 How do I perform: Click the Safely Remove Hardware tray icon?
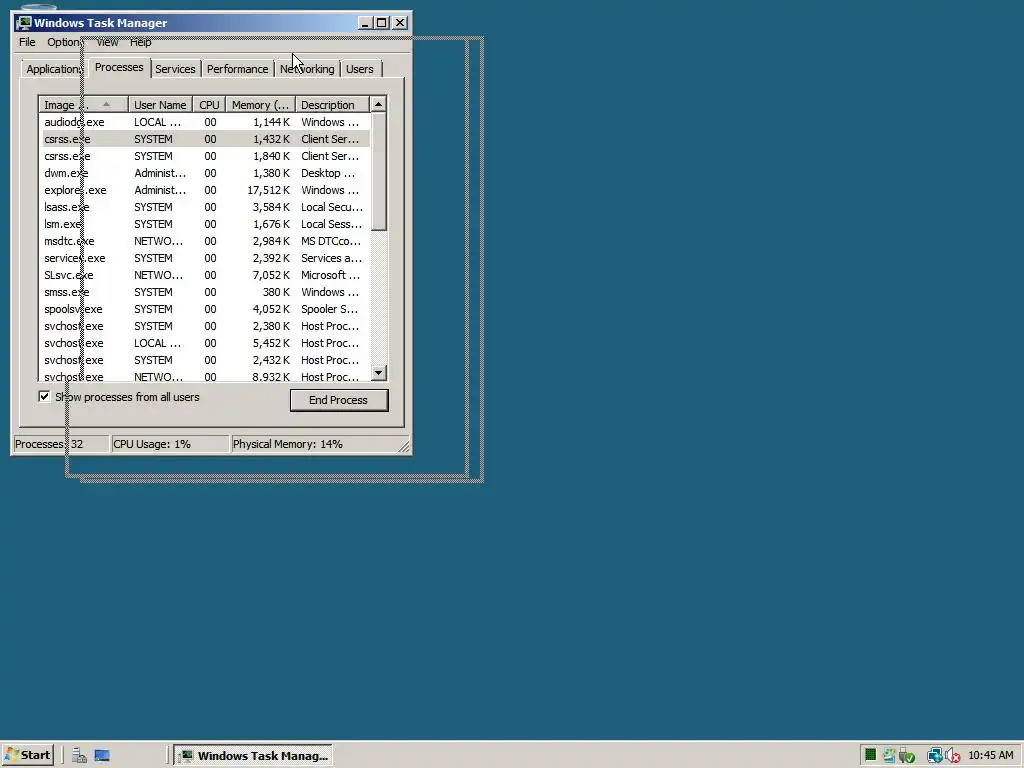[907, 756]
